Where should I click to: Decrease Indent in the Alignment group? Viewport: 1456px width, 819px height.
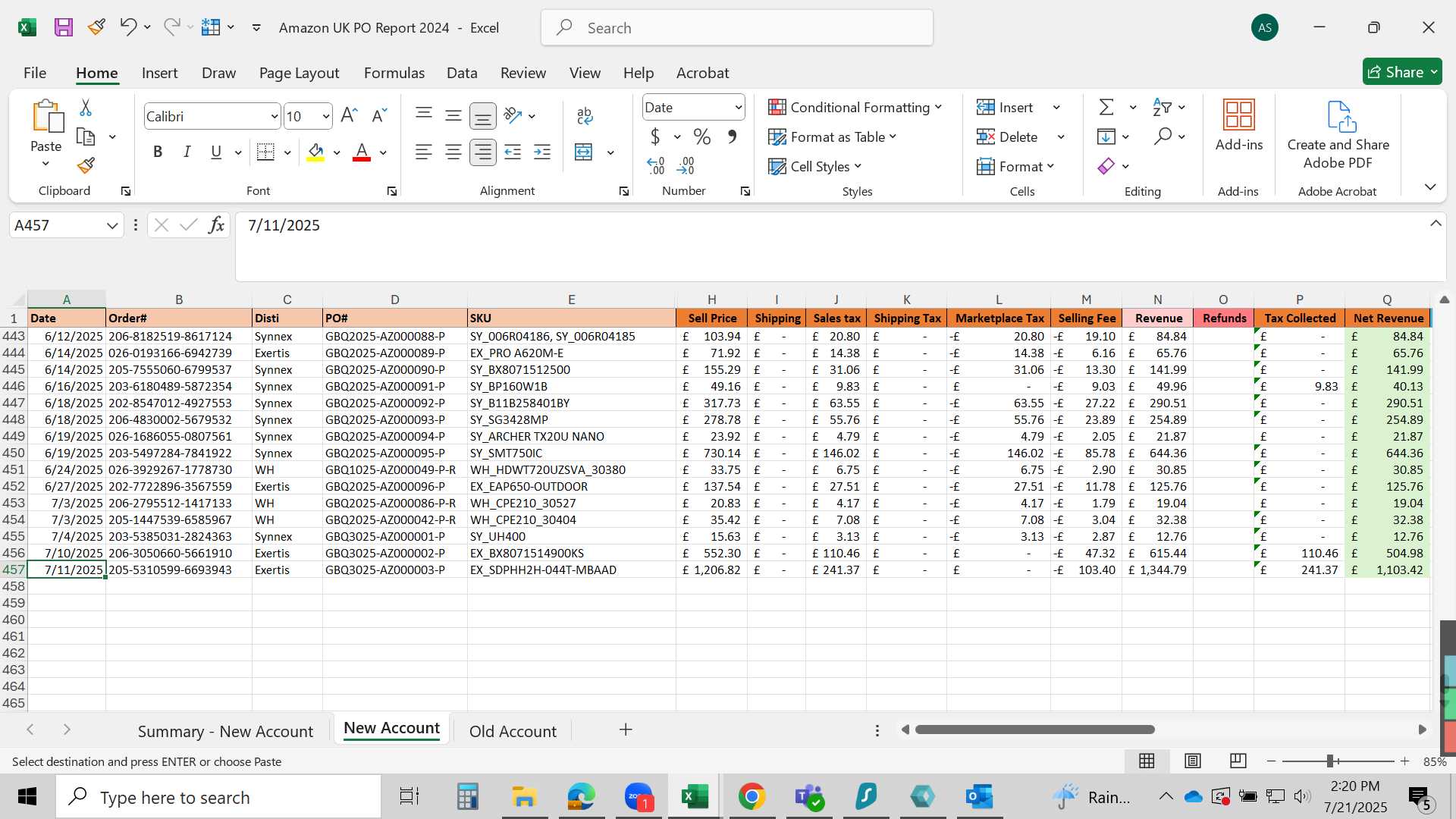513,152
